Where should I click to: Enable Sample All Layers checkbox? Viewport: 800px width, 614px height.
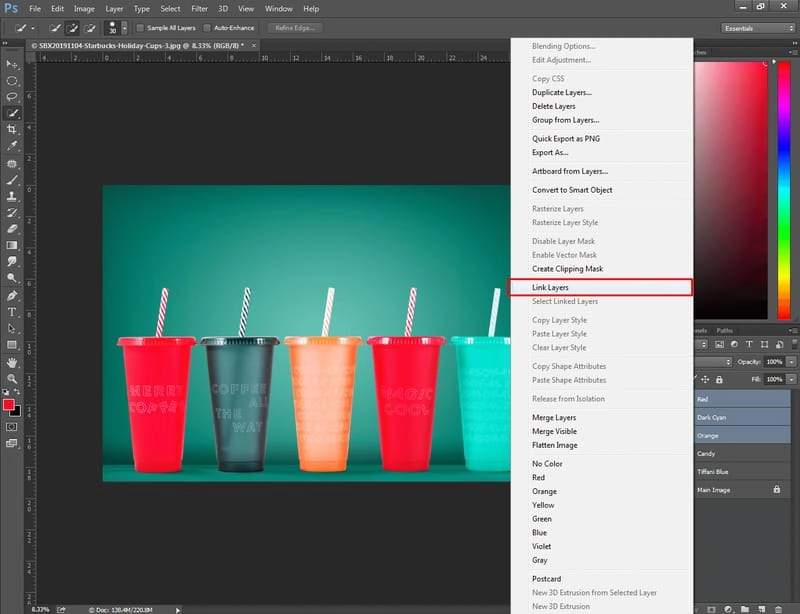pos(140,28)
